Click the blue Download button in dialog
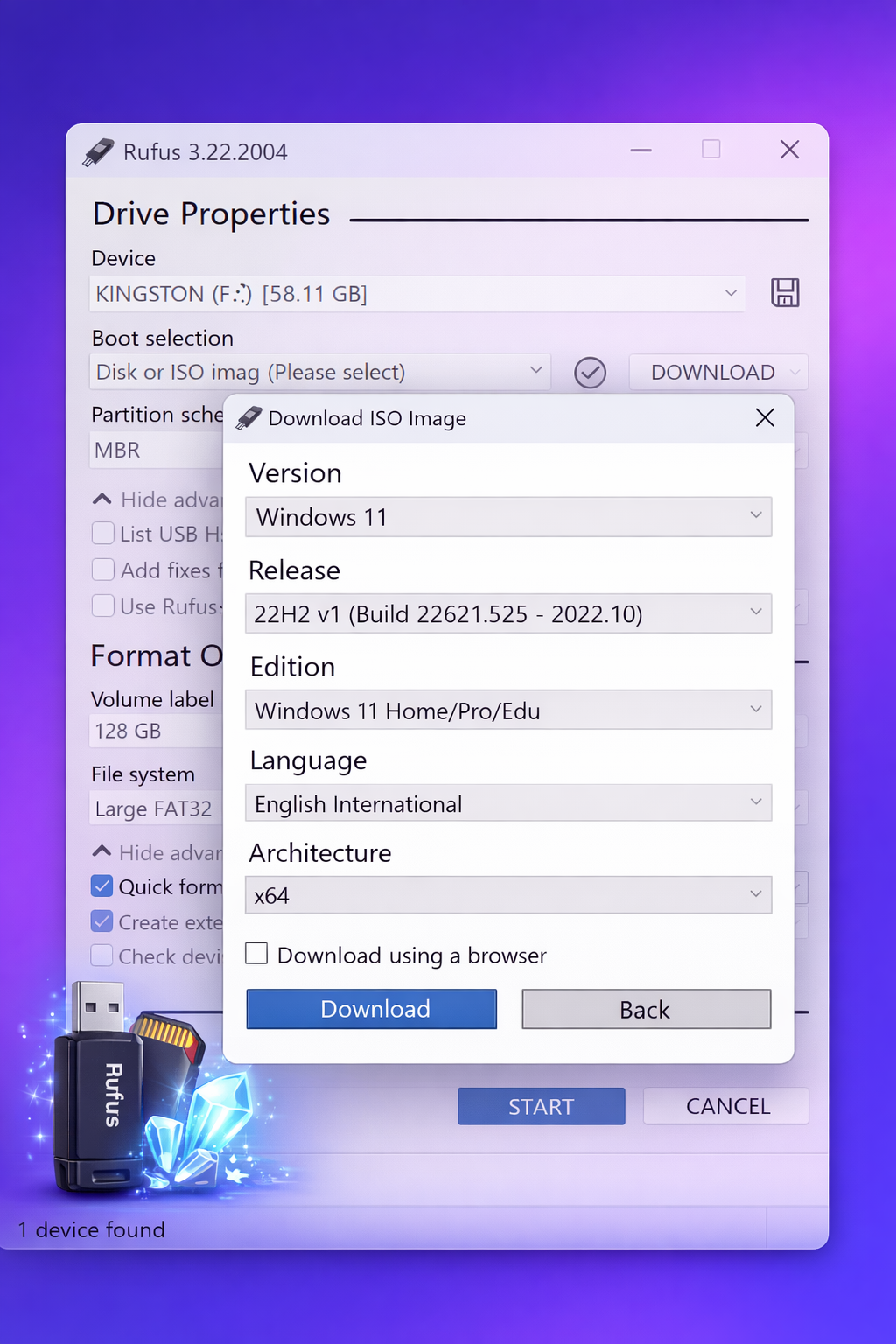Screen dimensions: 896x1344 click(372, 1009)
